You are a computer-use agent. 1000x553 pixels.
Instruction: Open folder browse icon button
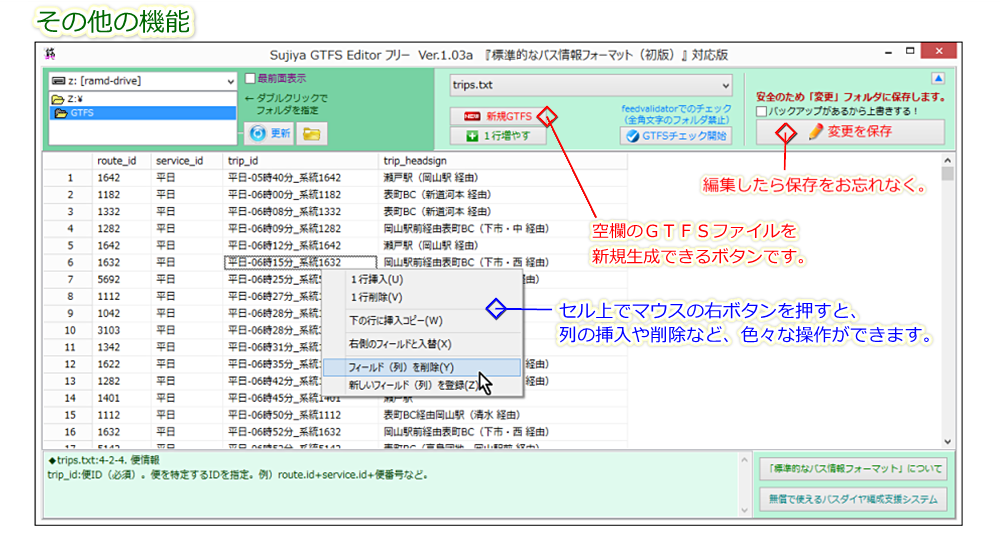coord(312,132)
